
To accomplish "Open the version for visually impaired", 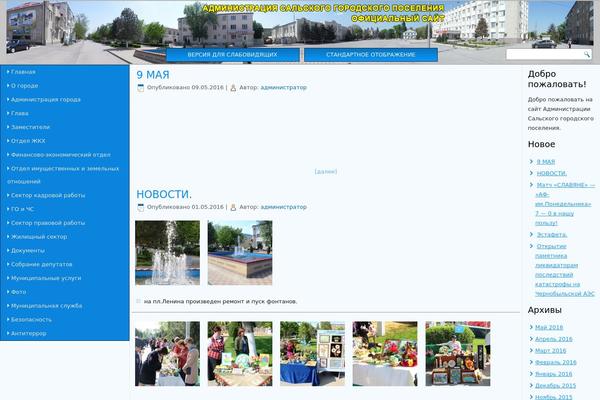I will pos(233,55).
